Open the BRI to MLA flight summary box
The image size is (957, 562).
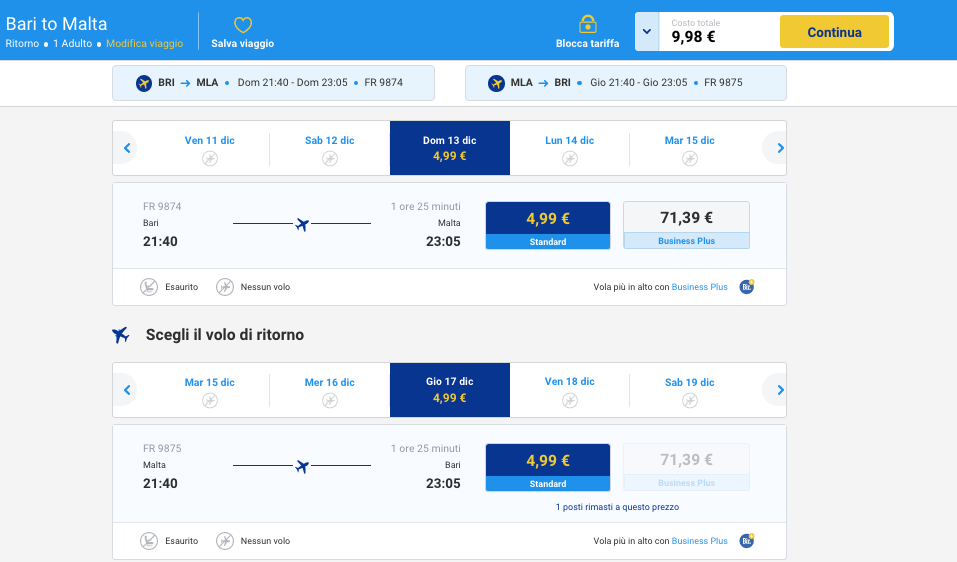click(273, 83)
